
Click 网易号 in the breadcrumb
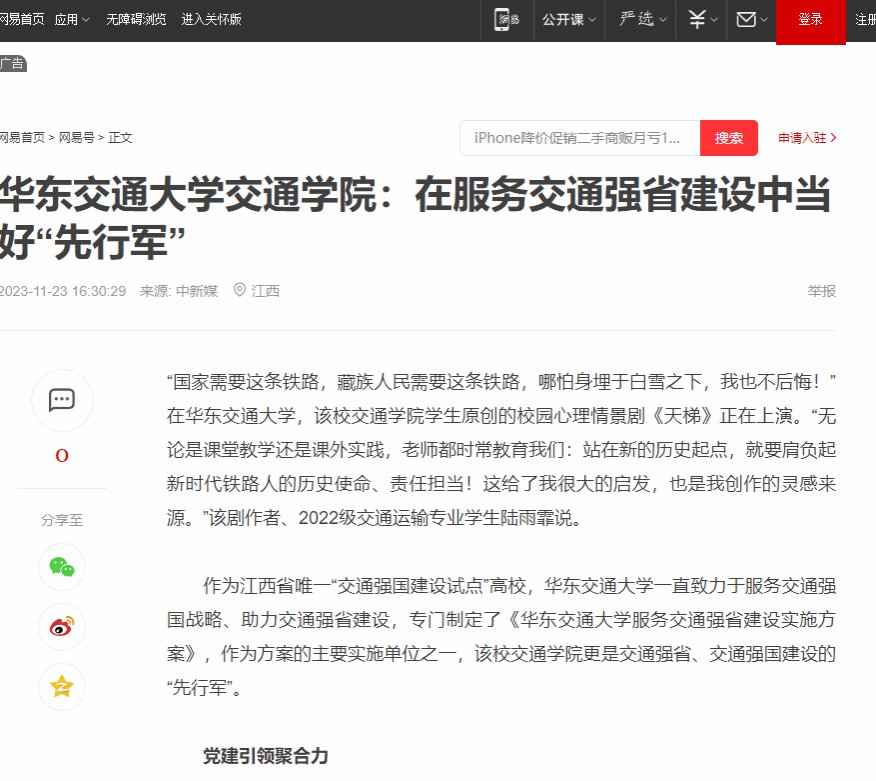click(77, 138)
